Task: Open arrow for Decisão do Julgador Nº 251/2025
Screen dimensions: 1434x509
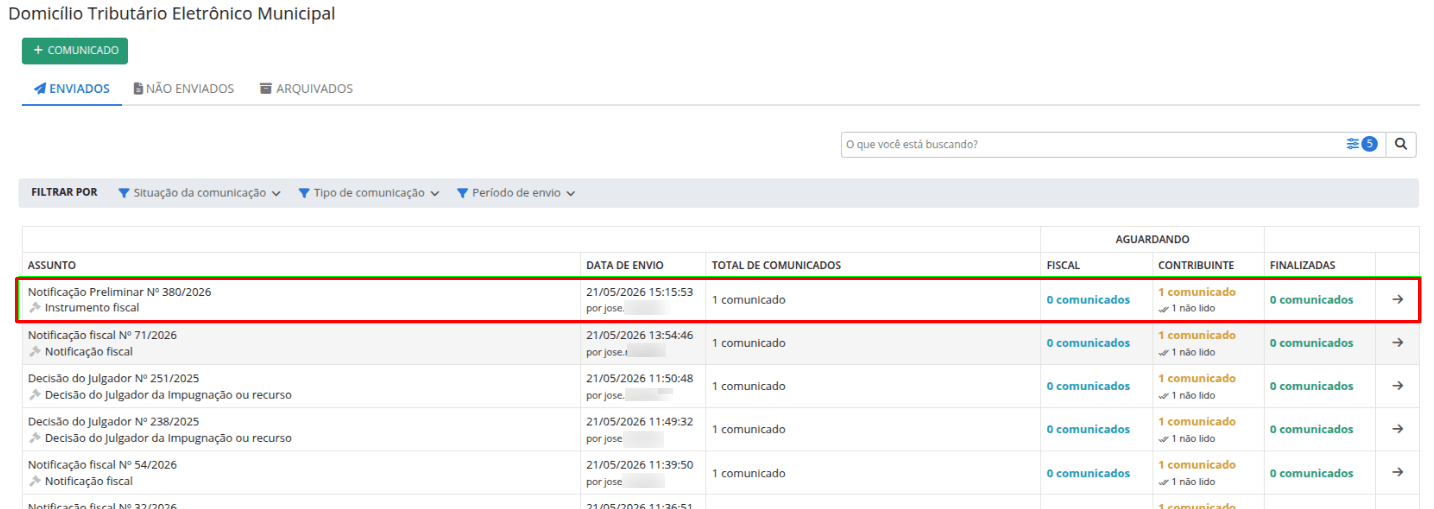Action: pos(1398,386)
